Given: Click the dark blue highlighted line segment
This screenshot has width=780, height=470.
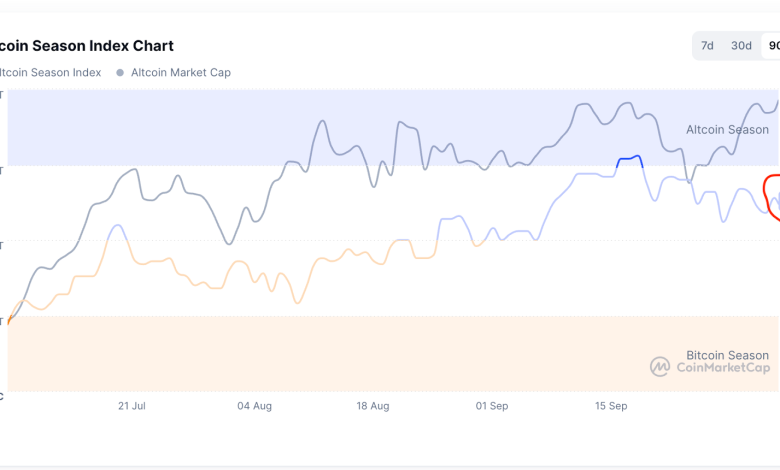Looking at the screenshot, I should click(x=630, y=159).
